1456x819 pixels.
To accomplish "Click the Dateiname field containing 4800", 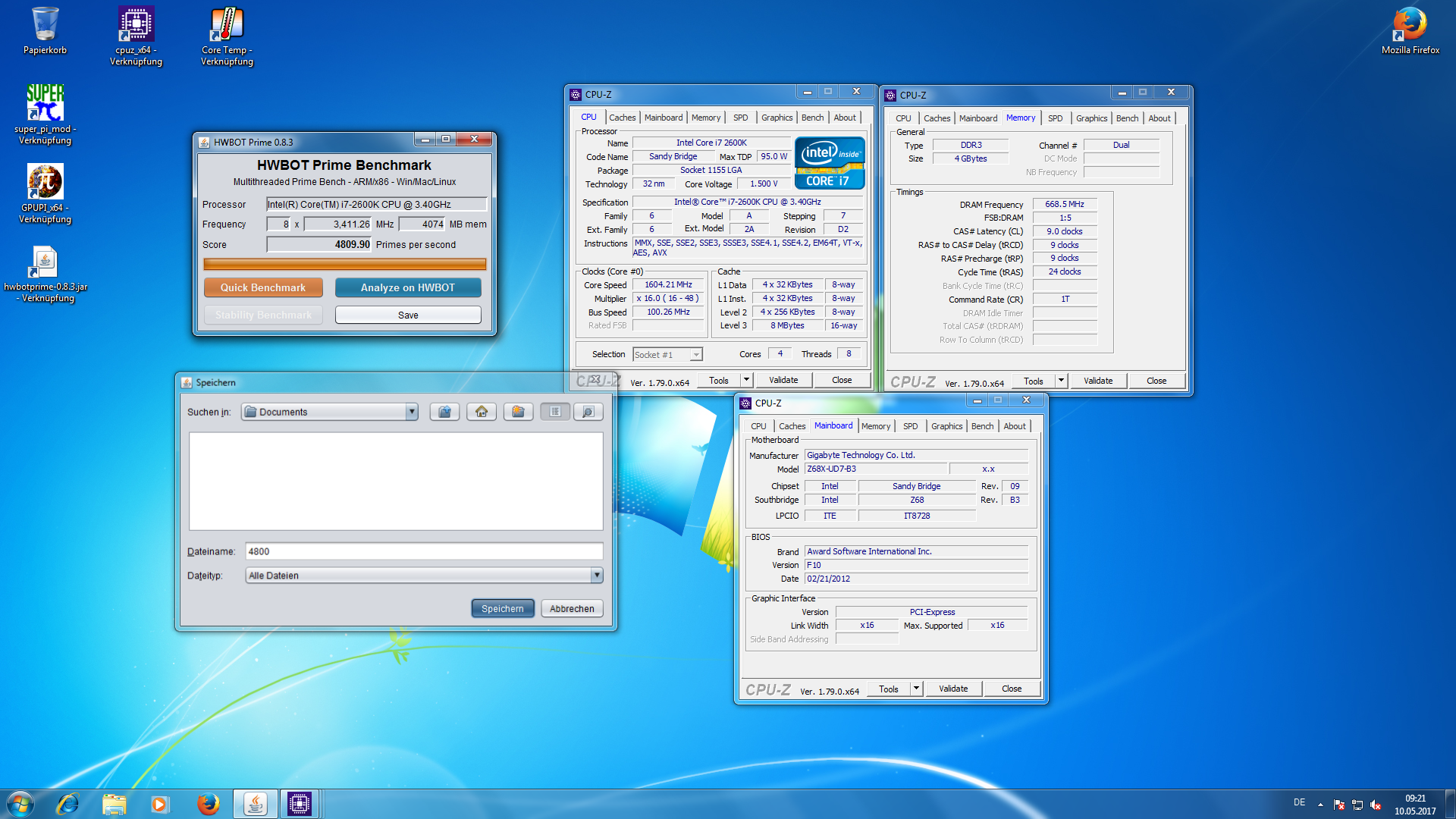I will click(x=424, y=551).
